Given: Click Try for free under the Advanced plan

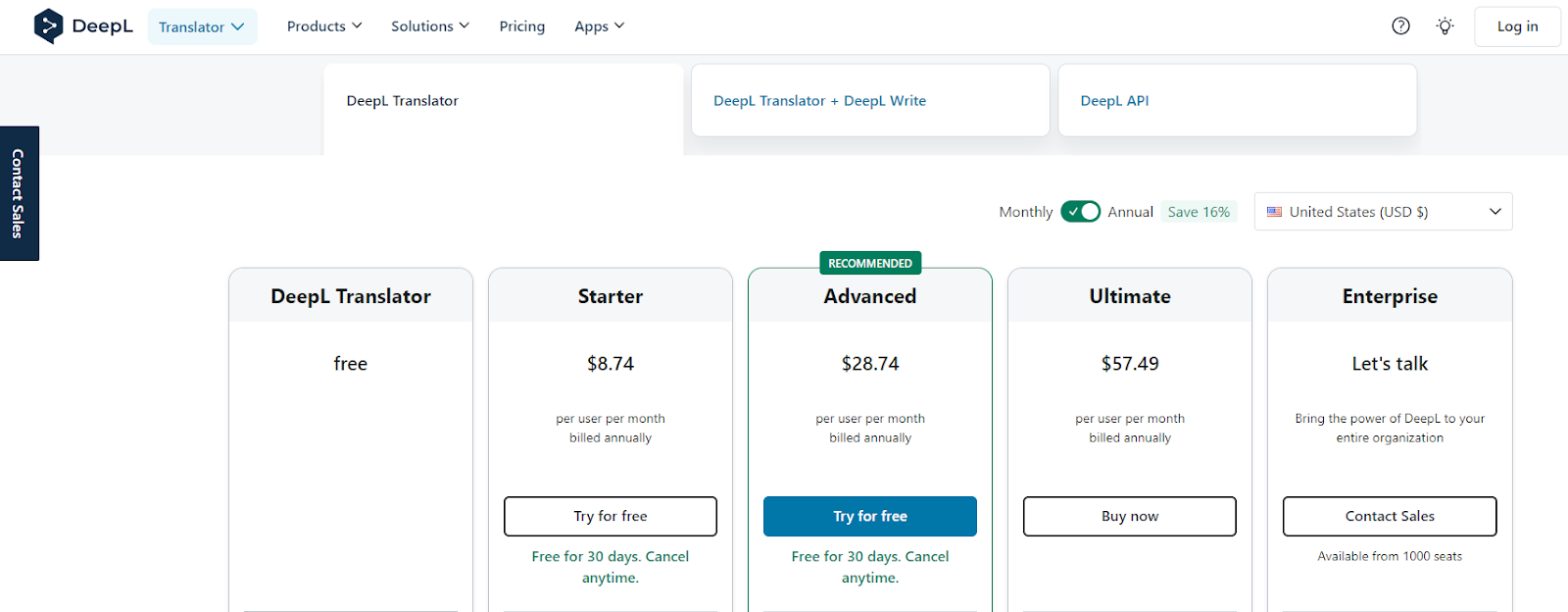Looking at the screenshot, I should pyautogui.click(x=869, y=516).
